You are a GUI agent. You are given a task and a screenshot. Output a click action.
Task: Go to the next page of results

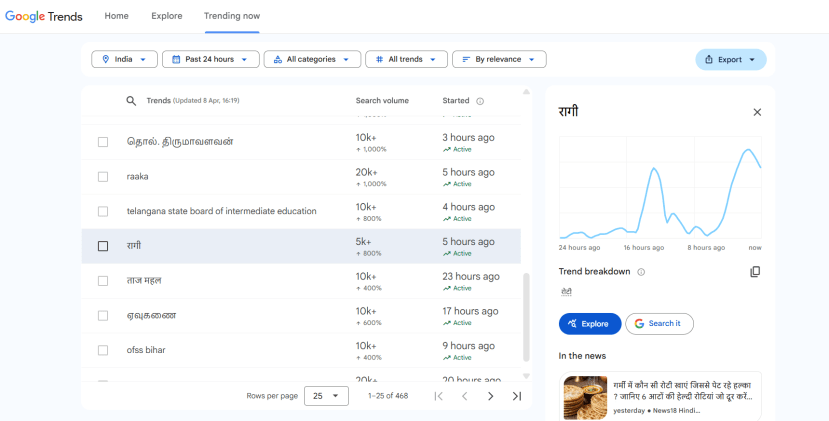click(490, 396)
